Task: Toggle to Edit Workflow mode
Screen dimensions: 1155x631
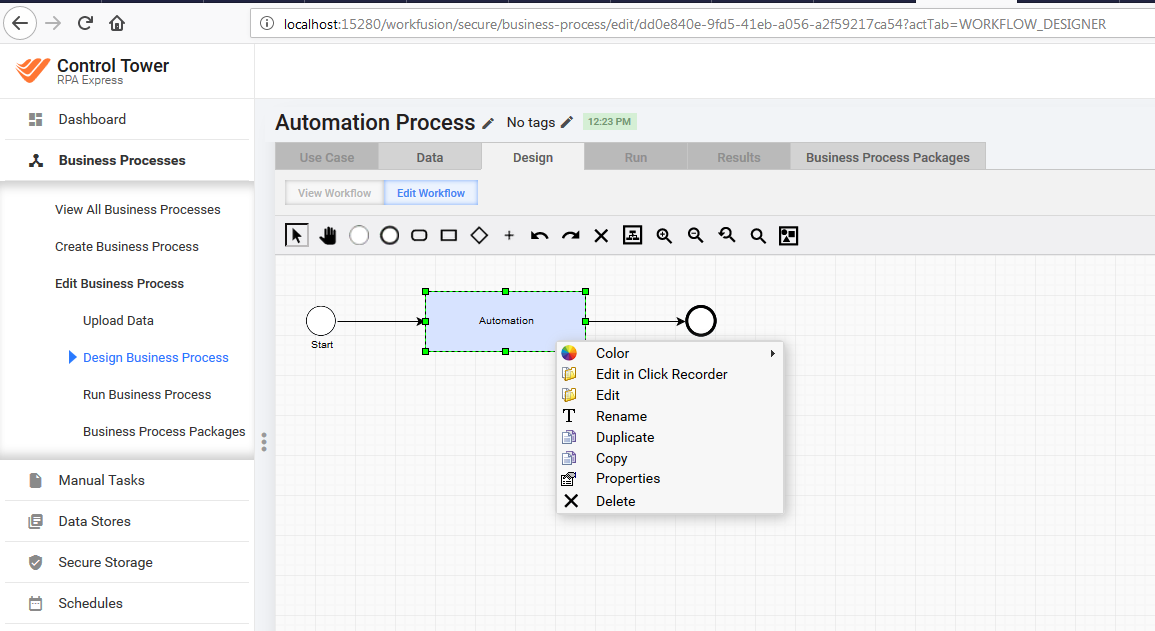Action: (431, 193)
